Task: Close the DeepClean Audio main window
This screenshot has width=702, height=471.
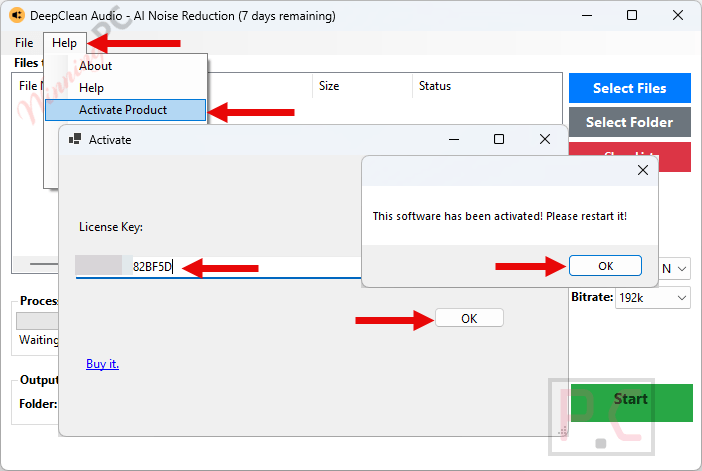Action: [x=678, y=15]
